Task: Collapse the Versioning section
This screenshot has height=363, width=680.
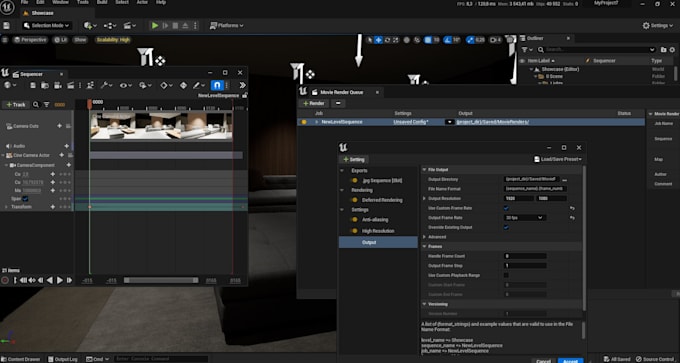Action: [425, 304]
